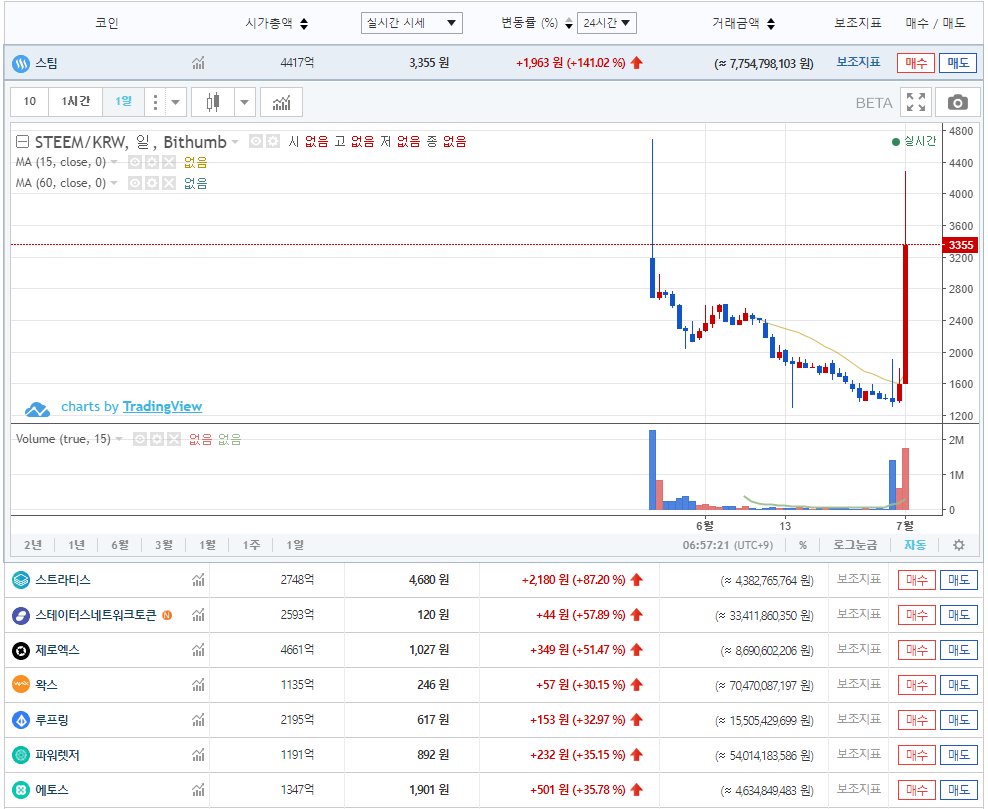Expand the Volume (true, 15) dropdown arrow
988x809 pixels.
click(119, 439)
